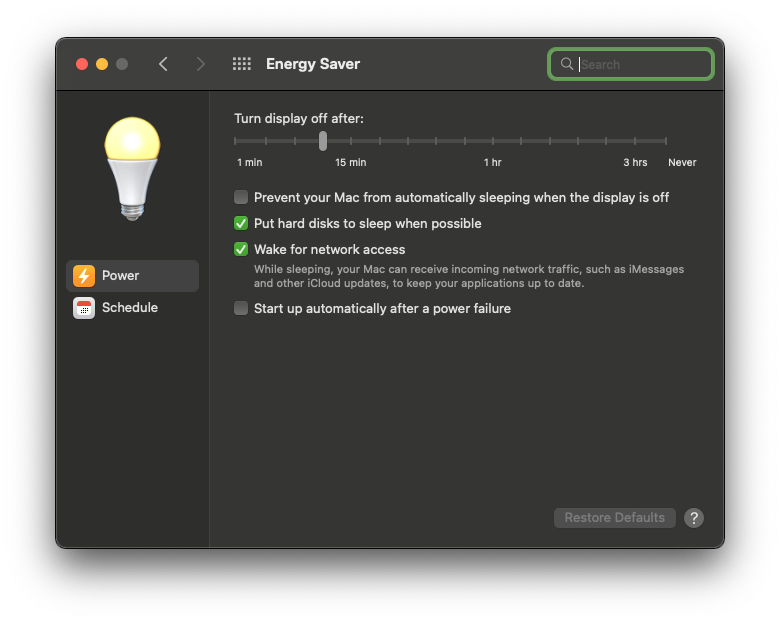Set display off slider to 3 hrs tick
This screenshot has height=622, width=780.
[635, 141]
